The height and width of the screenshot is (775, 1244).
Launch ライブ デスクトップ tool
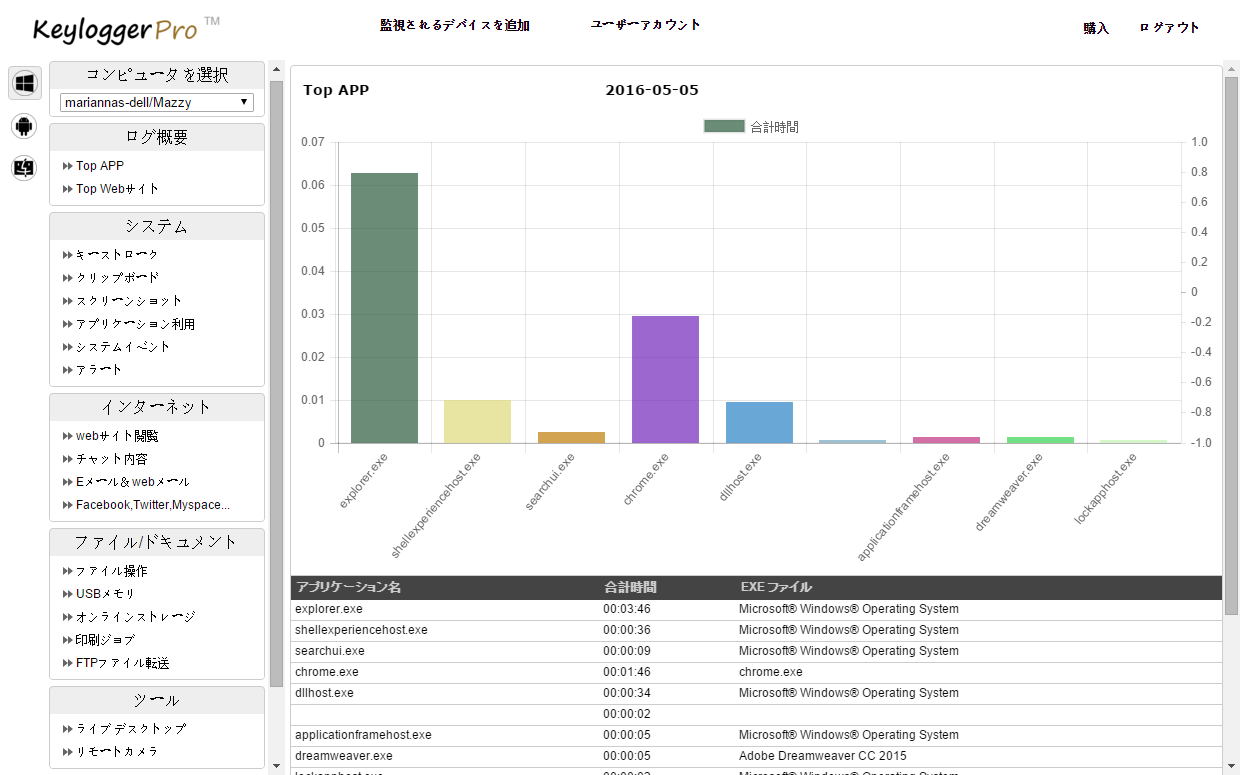pyautogui.click(x=130, y=729)
